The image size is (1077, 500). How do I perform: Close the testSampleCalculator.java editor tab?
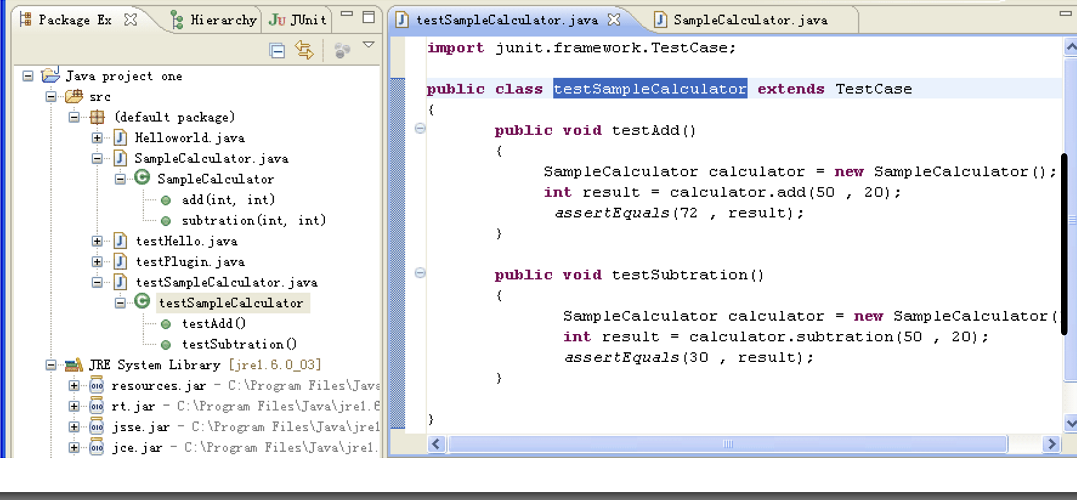tap(614, 19)
